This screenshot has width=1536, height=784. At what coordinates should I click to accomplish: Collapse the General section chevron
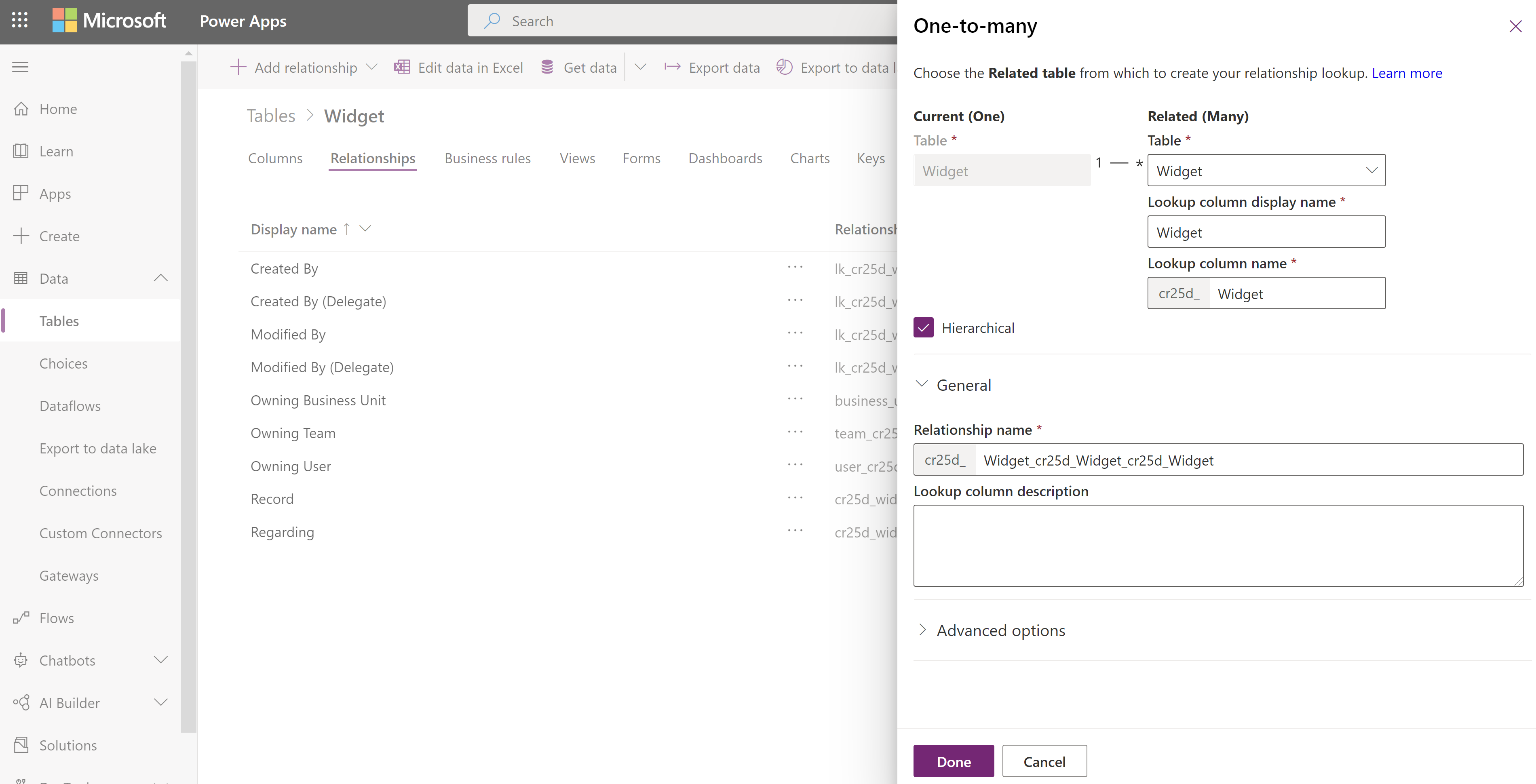pyautogui.click(x=921, y=383)
